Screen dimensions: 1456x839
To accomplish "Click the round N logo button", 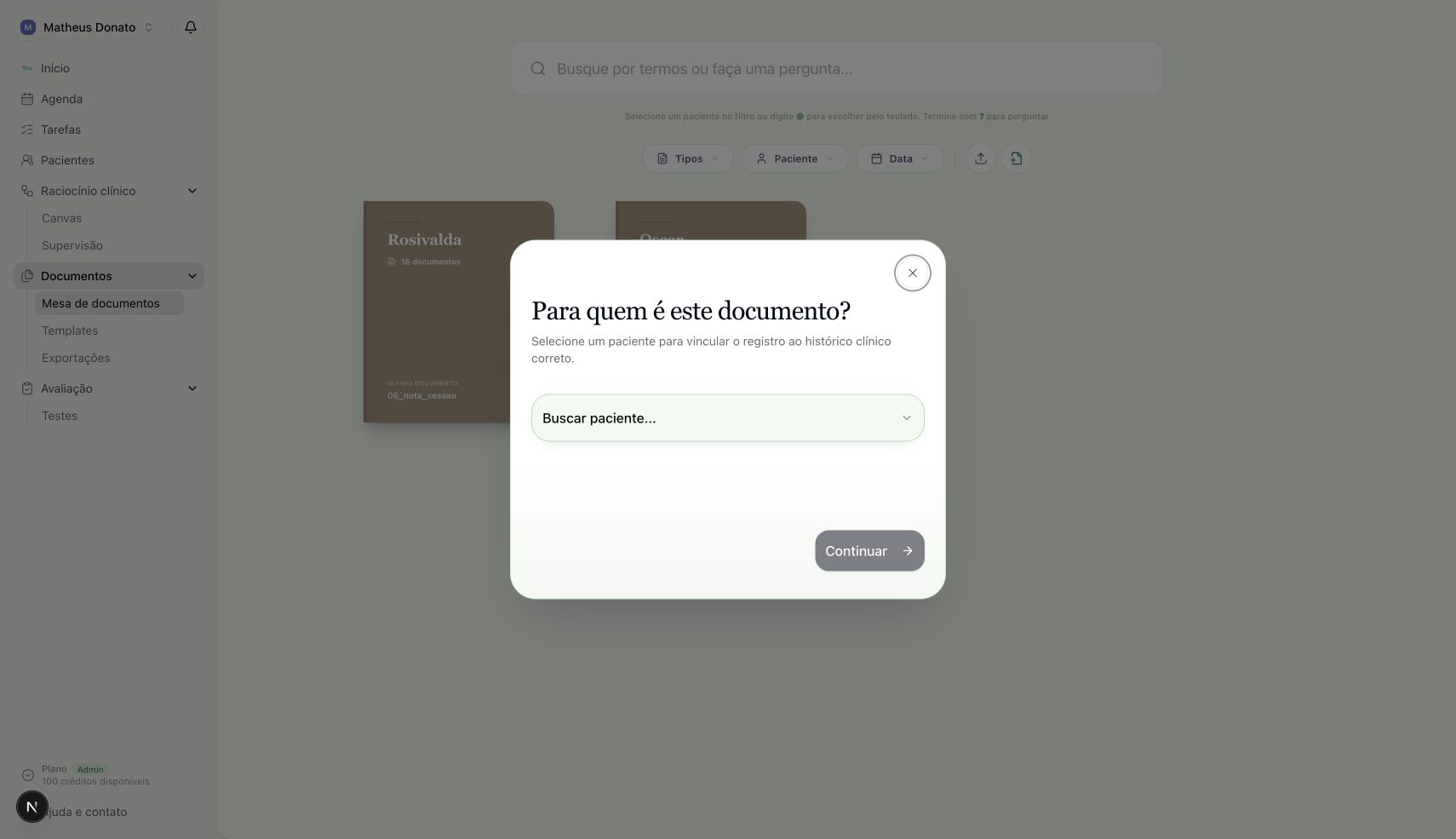I will tap(32, 807).
